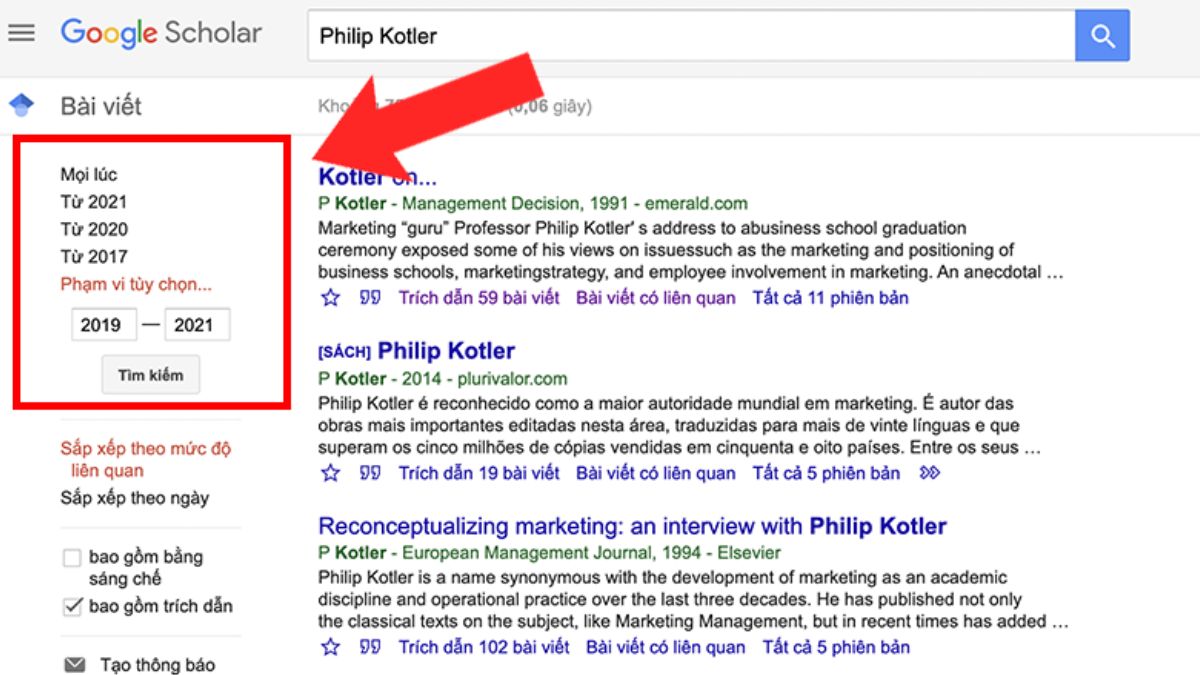The height and width of the screenshot is (675, 1200).
Task: Open Reconceptualizing marketing article title link
Action: click(x=632, y=526)
